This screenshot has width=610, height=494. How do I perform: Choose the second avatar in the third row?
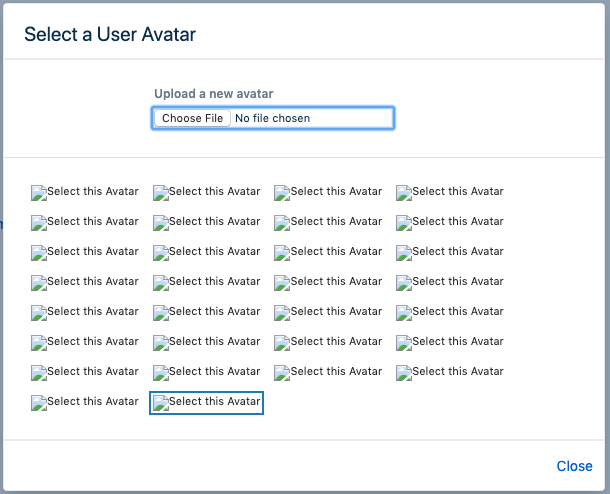point(207,252)
